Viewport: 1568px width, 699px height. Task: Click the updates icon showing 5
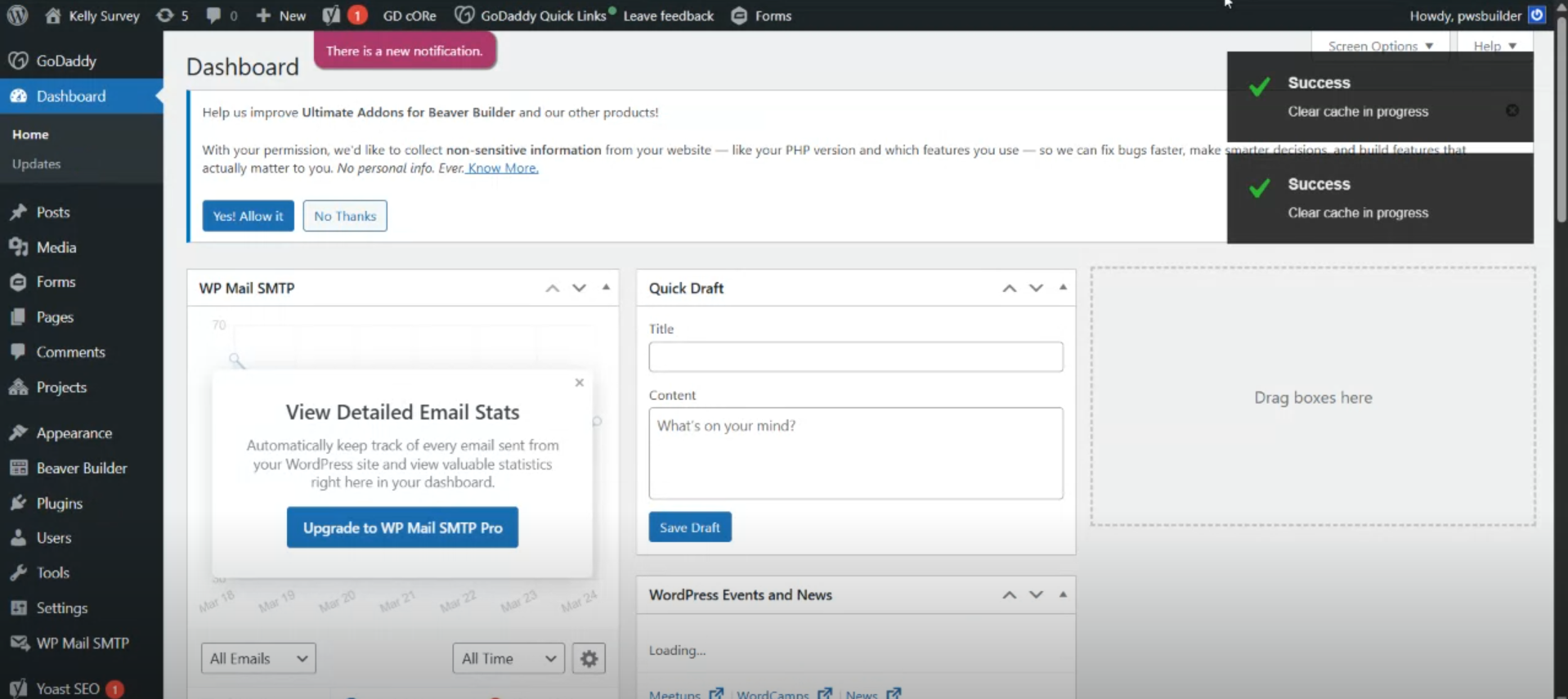[x=172, y=16]
